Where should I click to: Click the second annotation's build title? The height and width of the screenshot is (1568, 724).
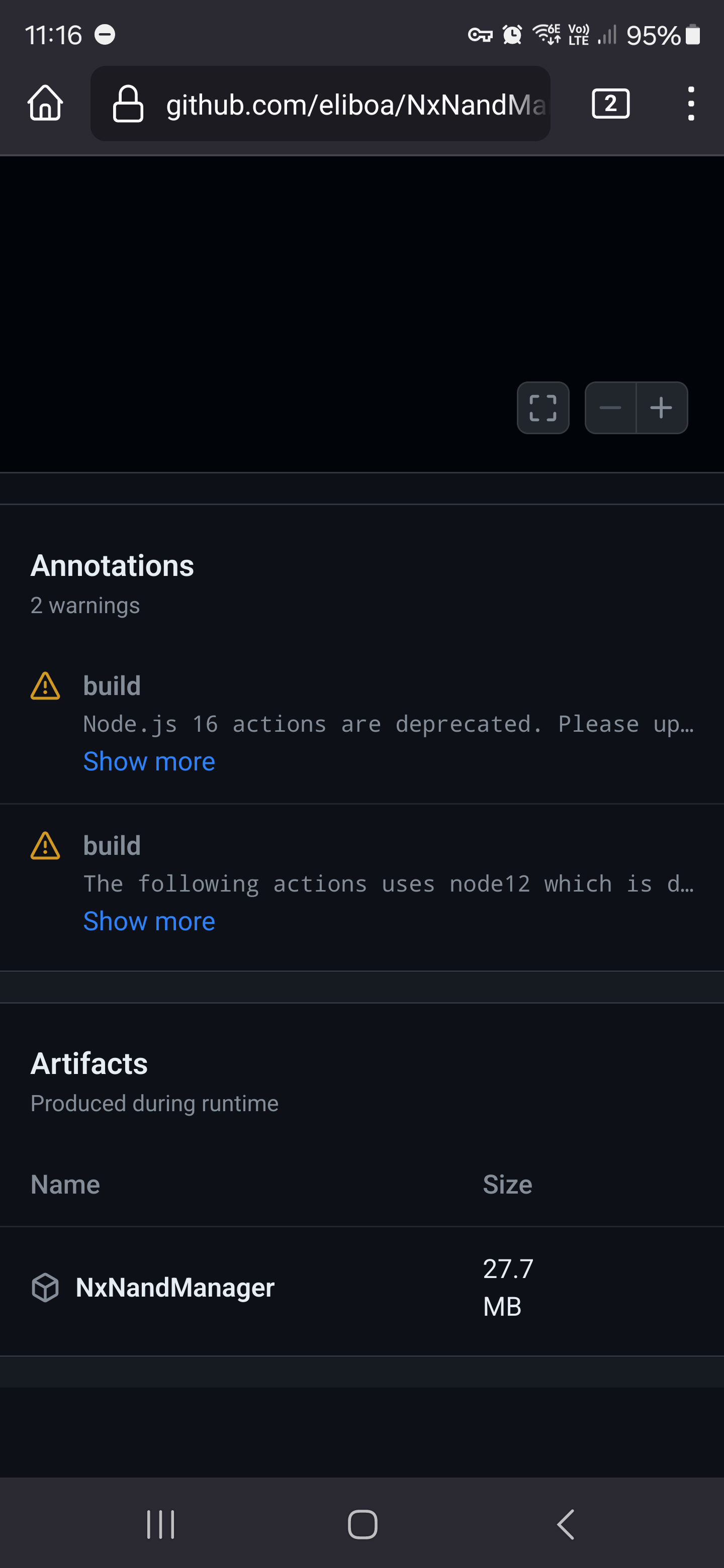point(112,845)
